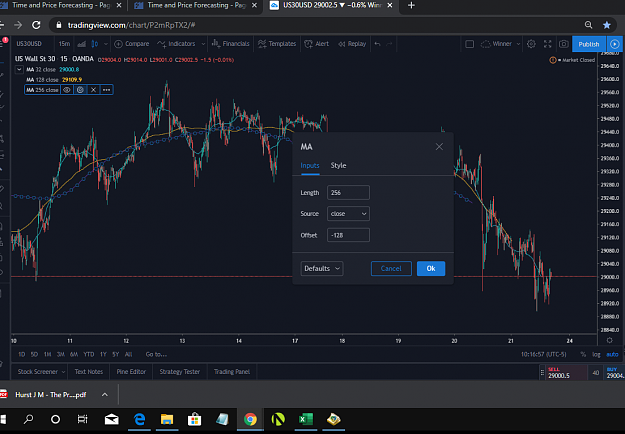Open the Source dropdown

point(348,214)
